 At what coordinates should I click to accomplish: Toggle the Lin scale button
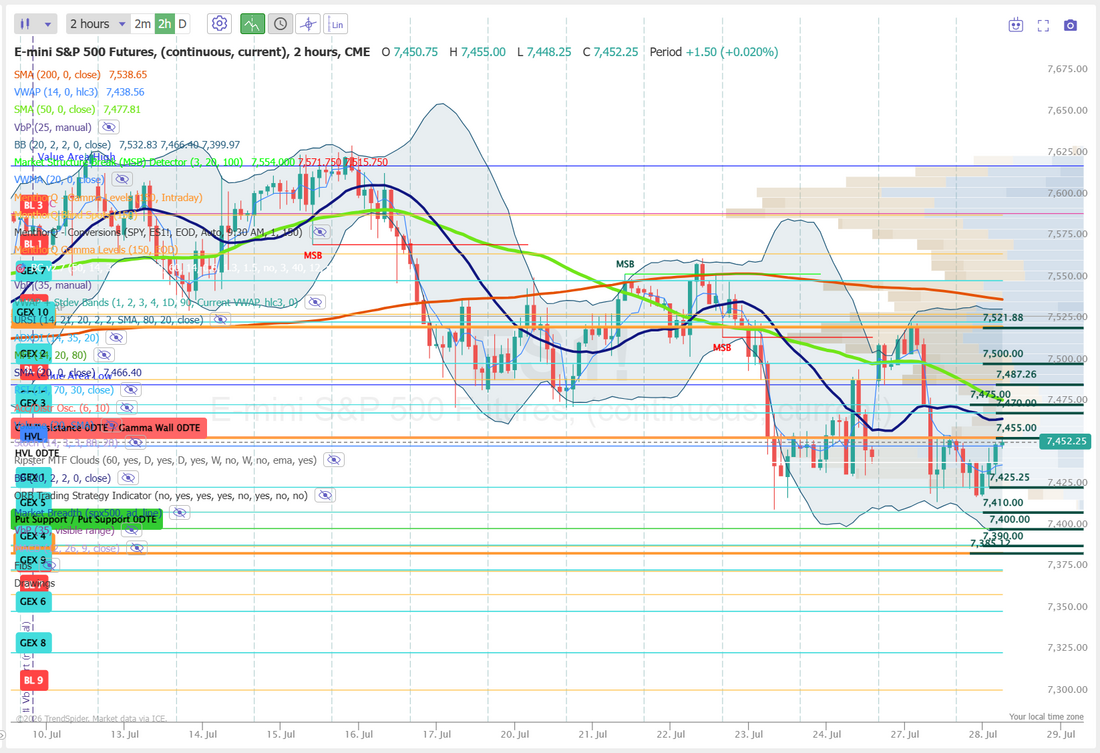coord(336,24)
